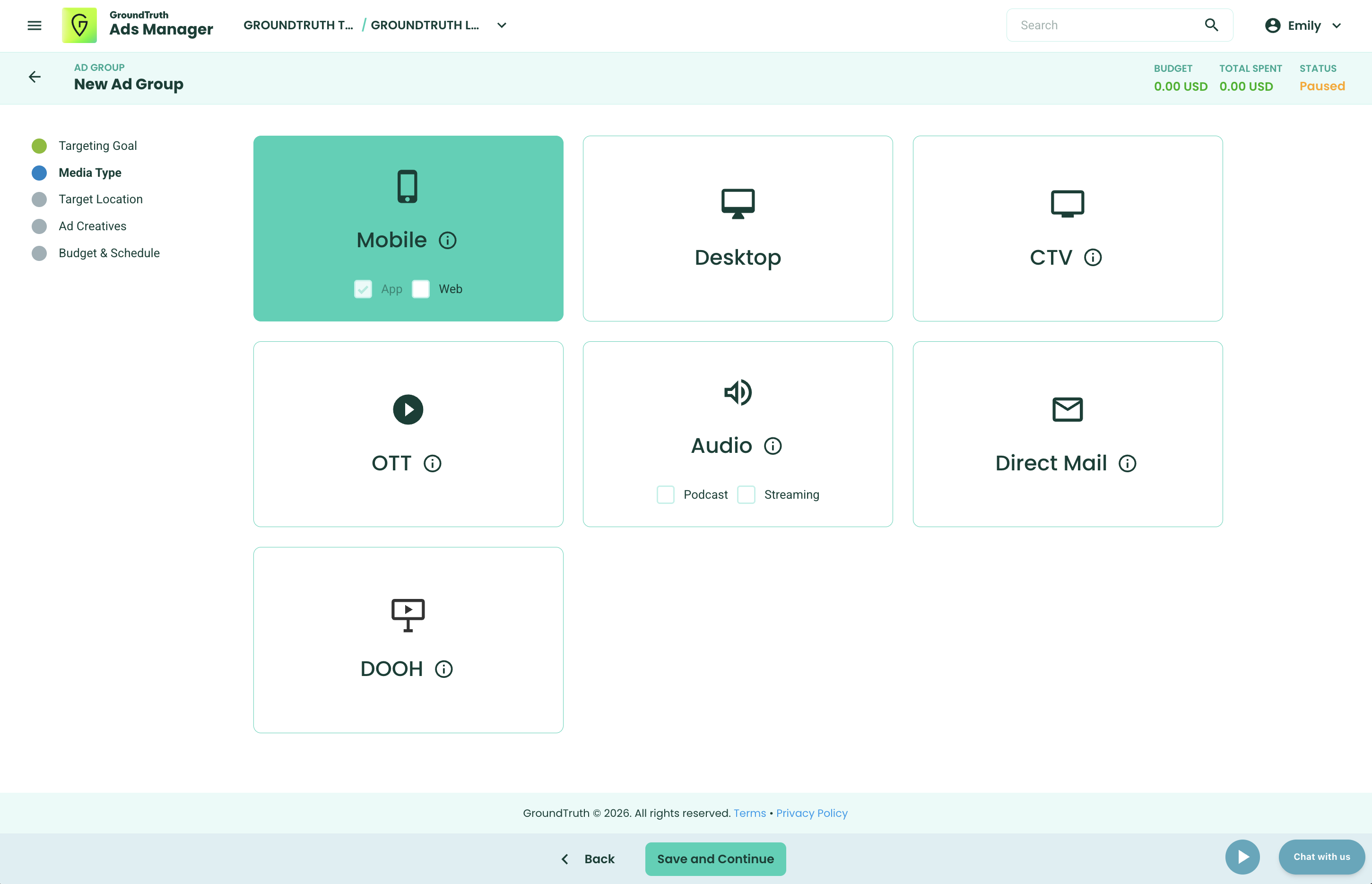Click the DOOH info icon
Screen dimensions: 1372x884
click(444, 669)
